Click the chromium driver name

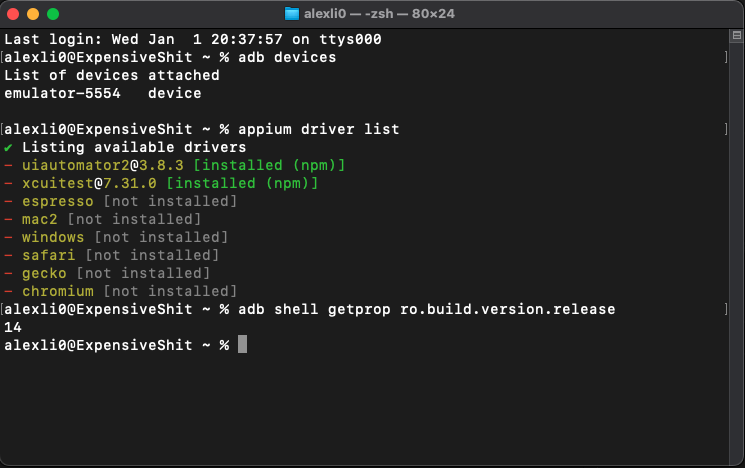[x=58, y=291]
